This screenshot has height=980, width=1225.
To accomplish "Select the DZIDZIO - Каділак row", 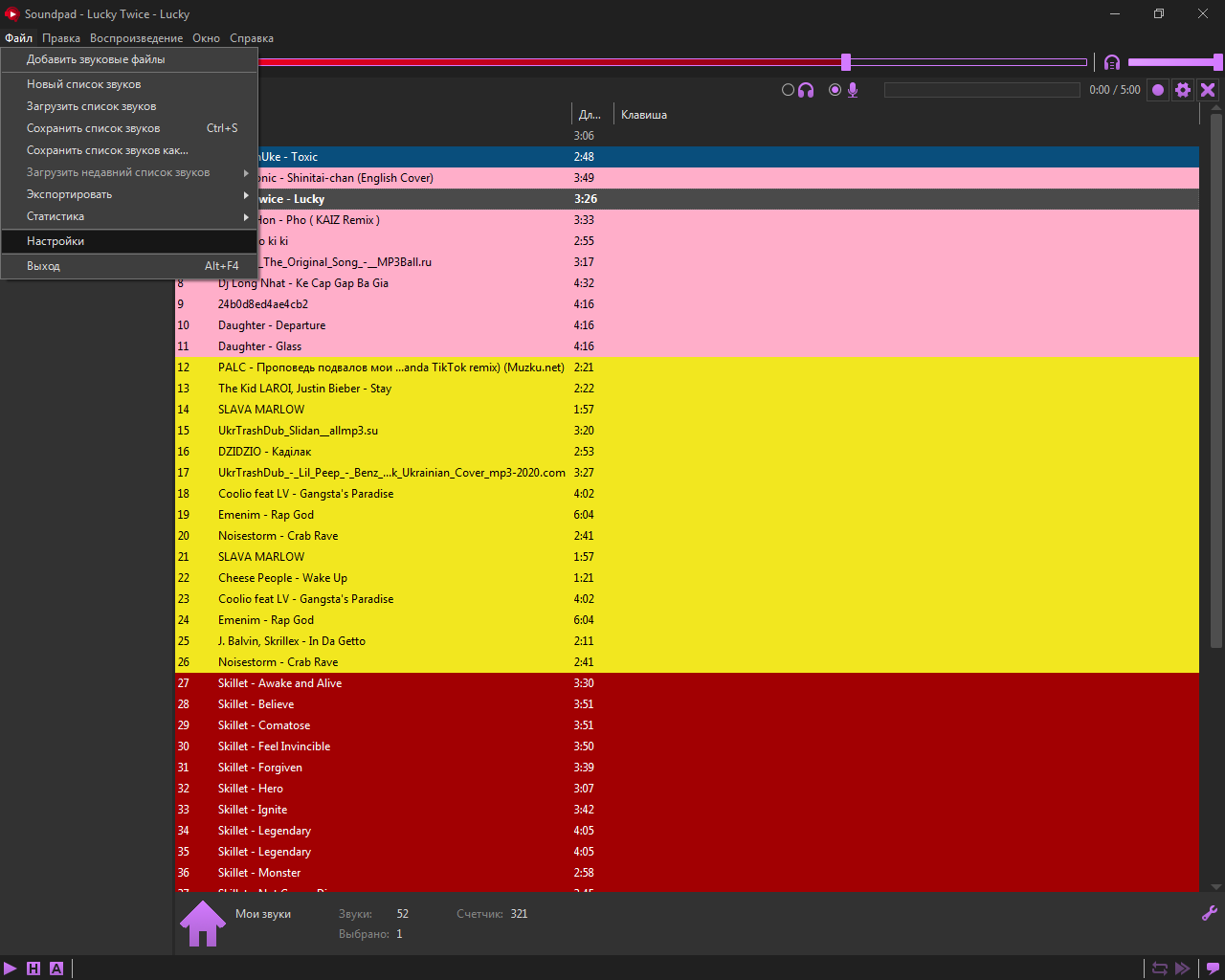I will click(x=687, y=452).
